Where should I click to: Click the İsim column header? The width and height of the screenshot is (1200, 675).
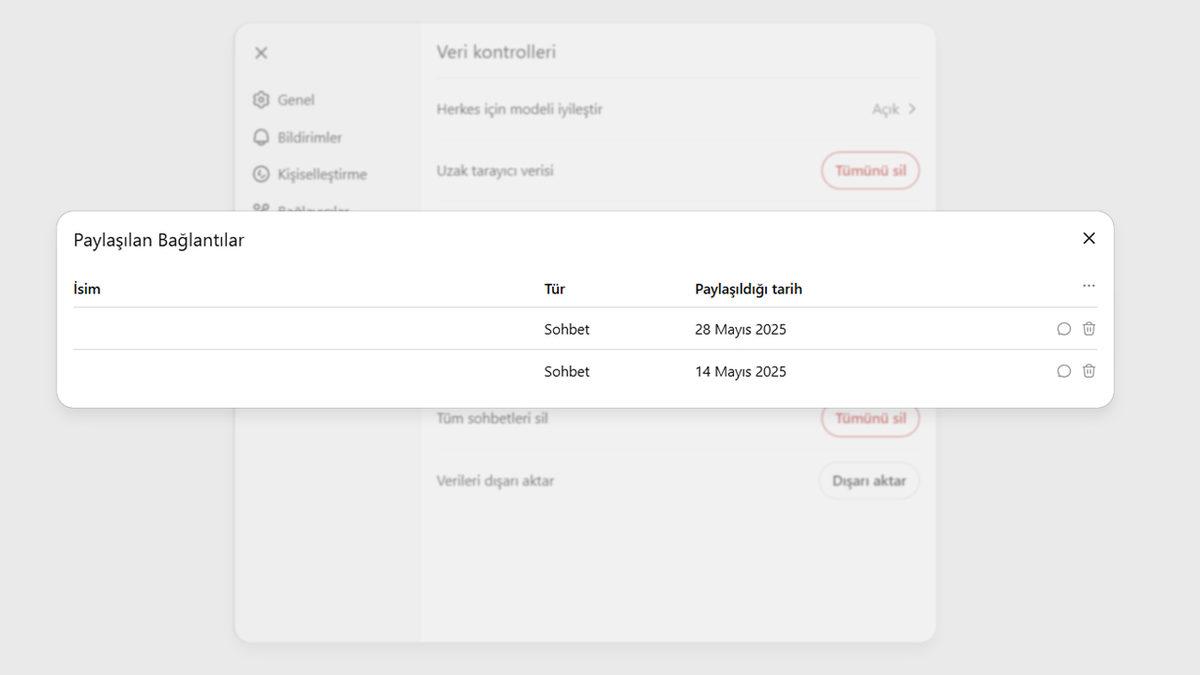[x=87, y=288]
